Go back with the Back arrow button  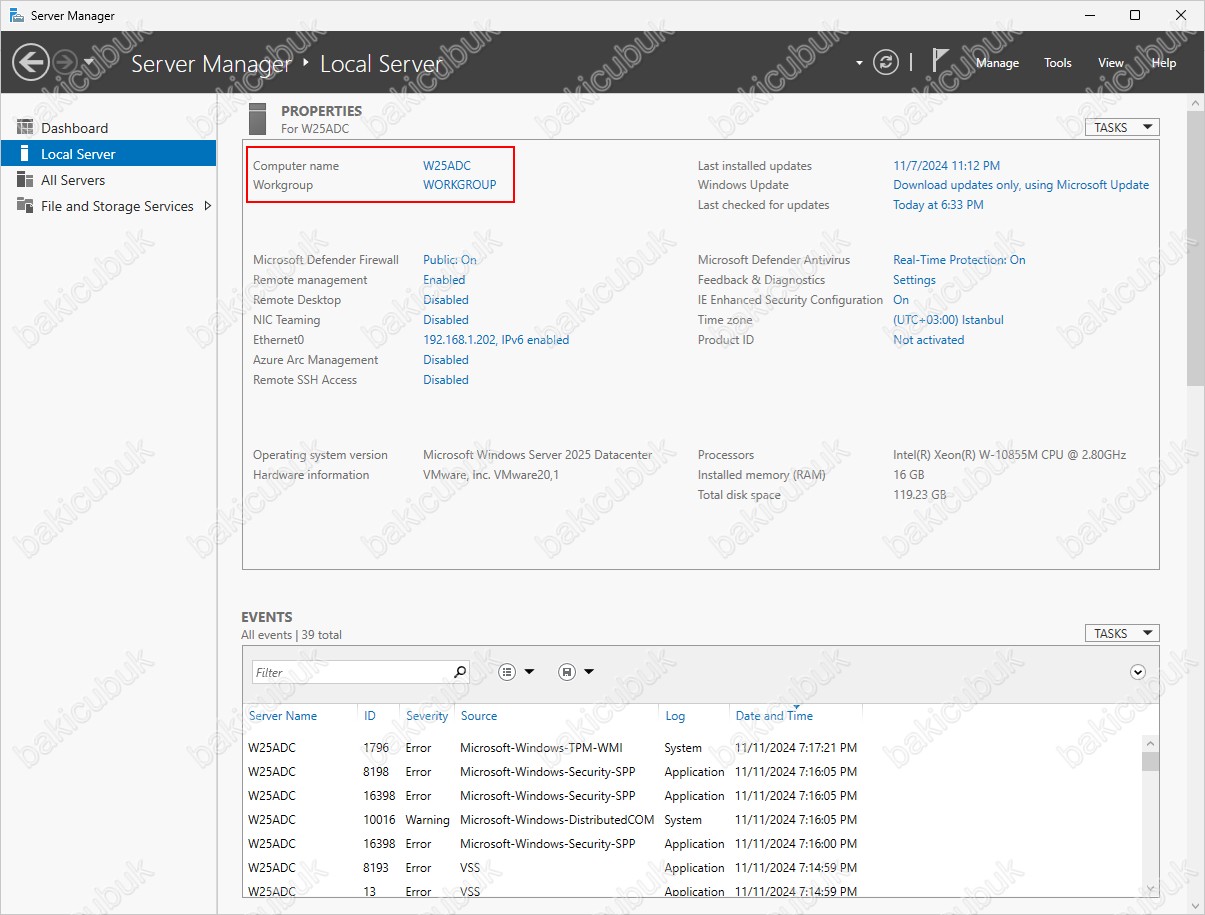click(x=30, y=62)
